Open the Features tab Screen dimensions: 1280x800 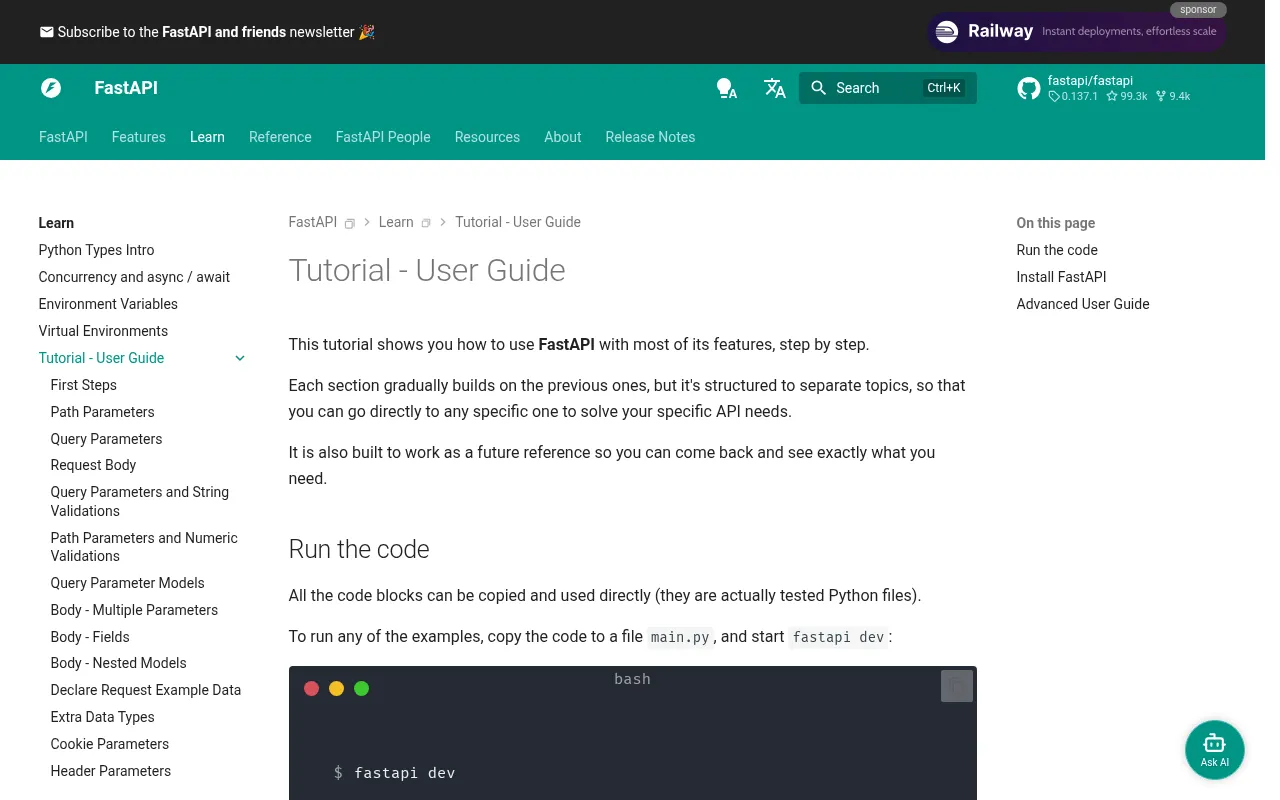pos(139,137)
